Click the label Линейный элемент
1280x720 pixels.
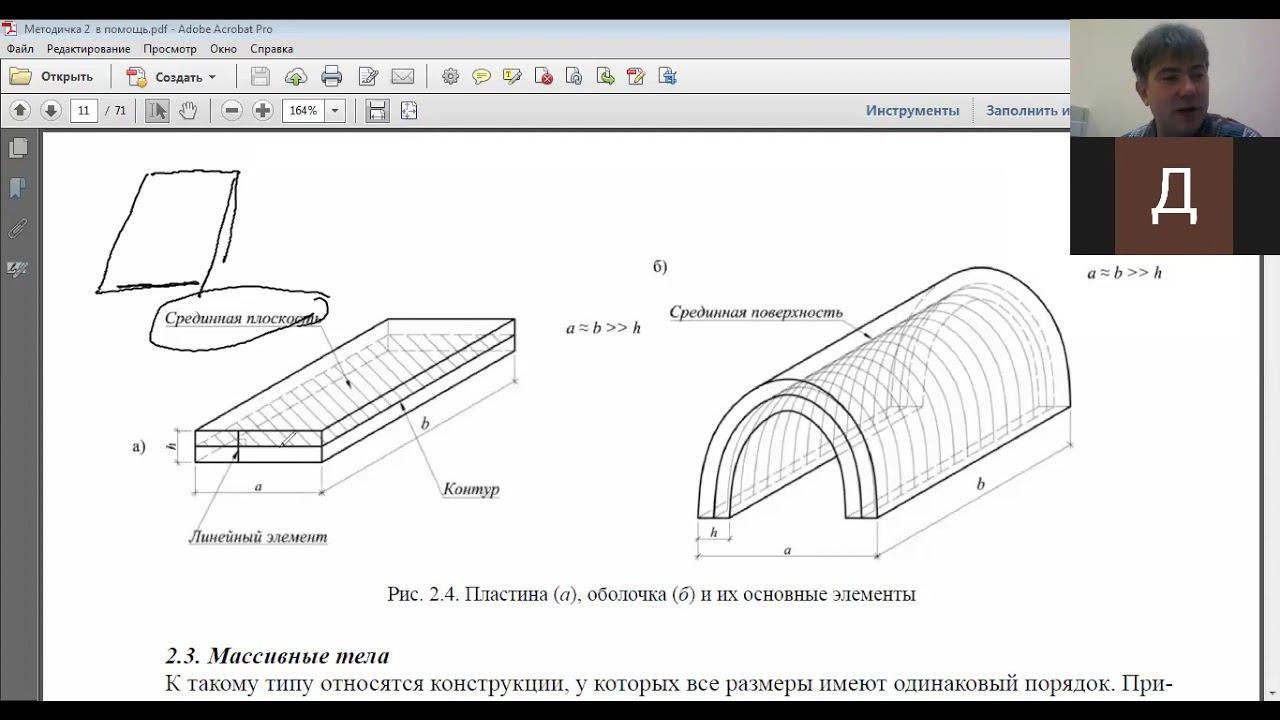click(x=258, y=537)
